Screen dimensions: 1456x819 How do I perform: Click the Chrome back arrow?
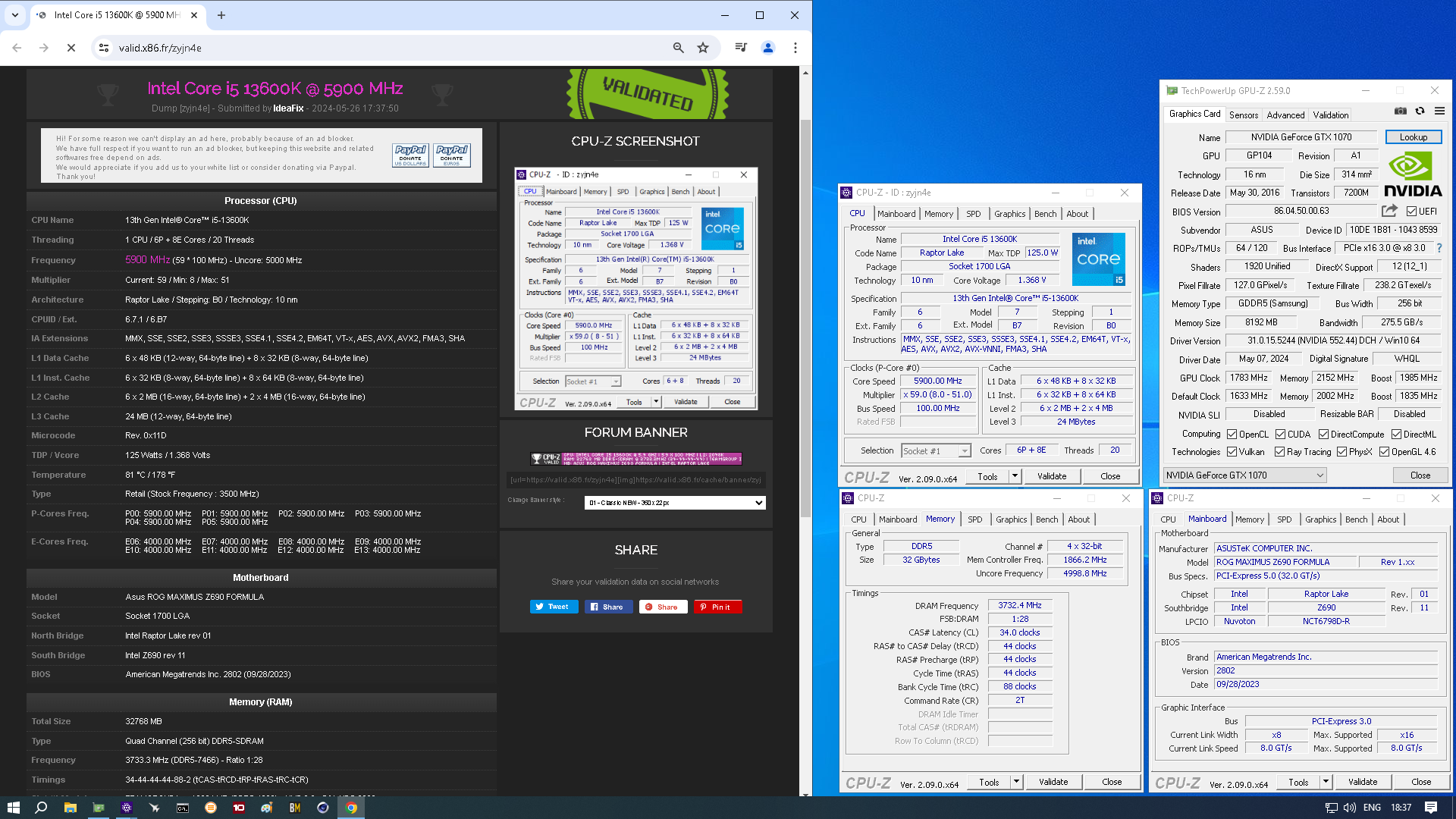coord(17,48)
